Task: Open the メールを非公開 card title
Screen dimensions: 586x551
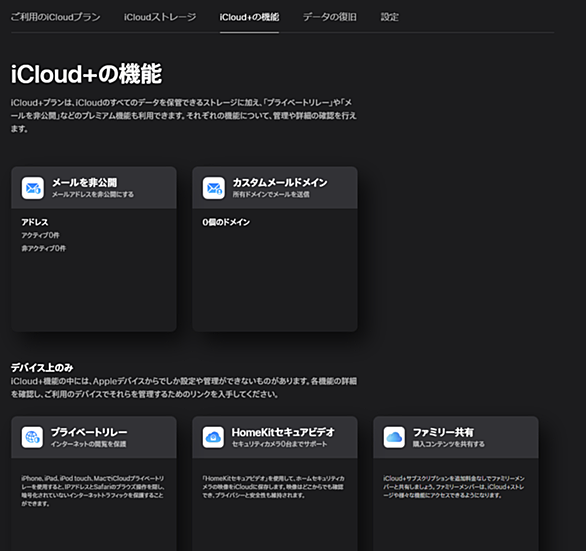Action: click(x=84, y=182)
